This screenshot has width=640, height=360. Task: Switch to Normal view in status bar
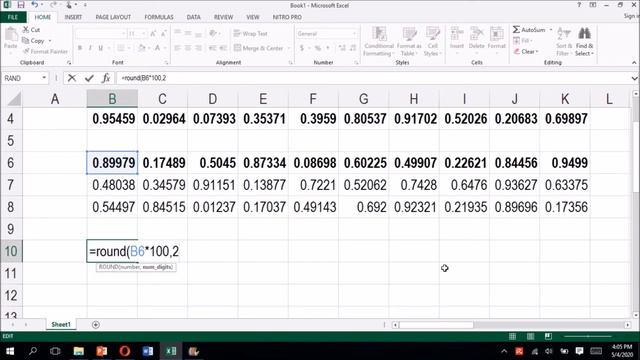pos(512,336)
